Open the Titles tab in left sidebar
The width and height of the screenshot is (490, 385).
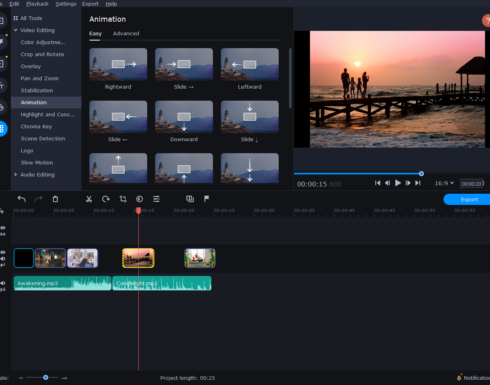[2, 86]
